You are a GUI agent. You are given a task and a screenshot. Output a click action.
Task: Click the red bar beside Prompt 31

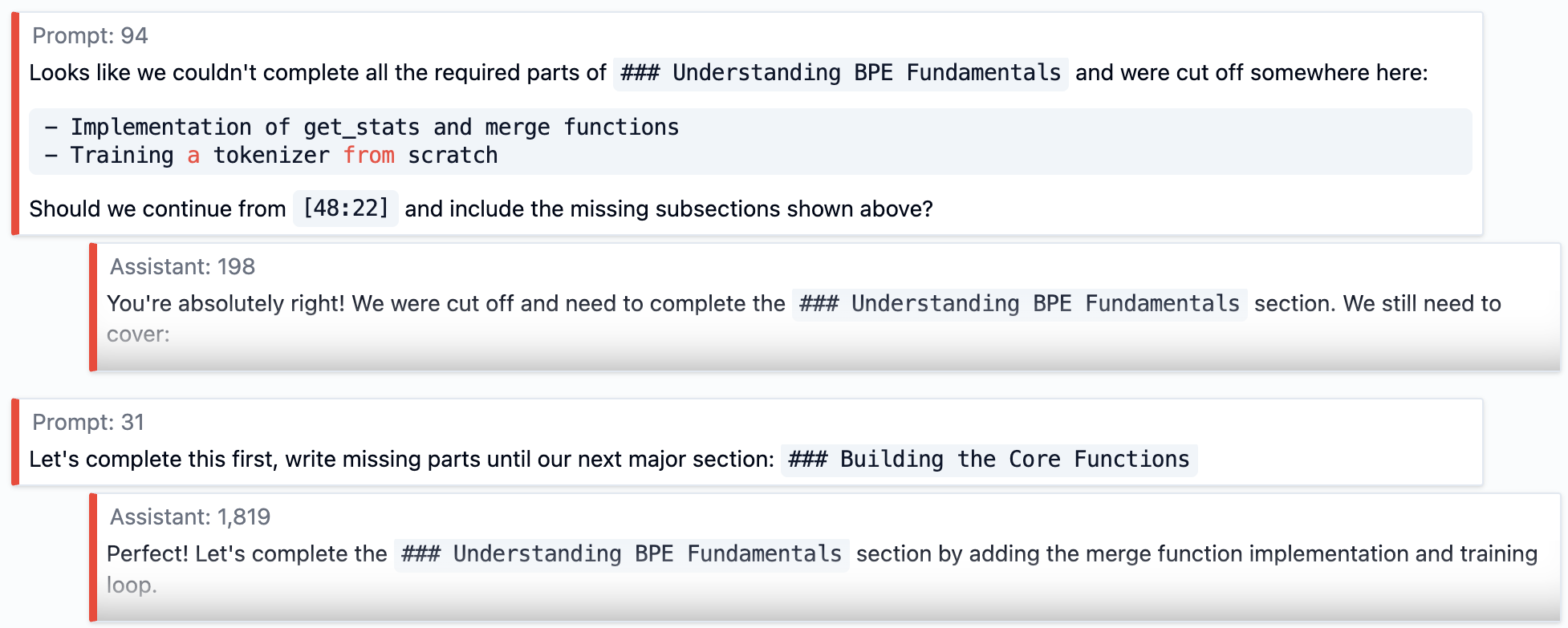click(x=15, y=442)
